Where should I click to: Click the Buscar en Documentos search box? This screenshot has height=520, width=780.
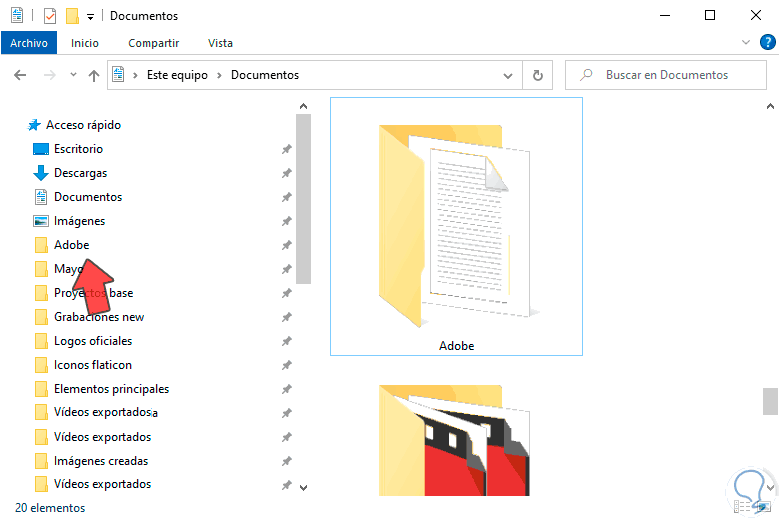coord(666,75)
